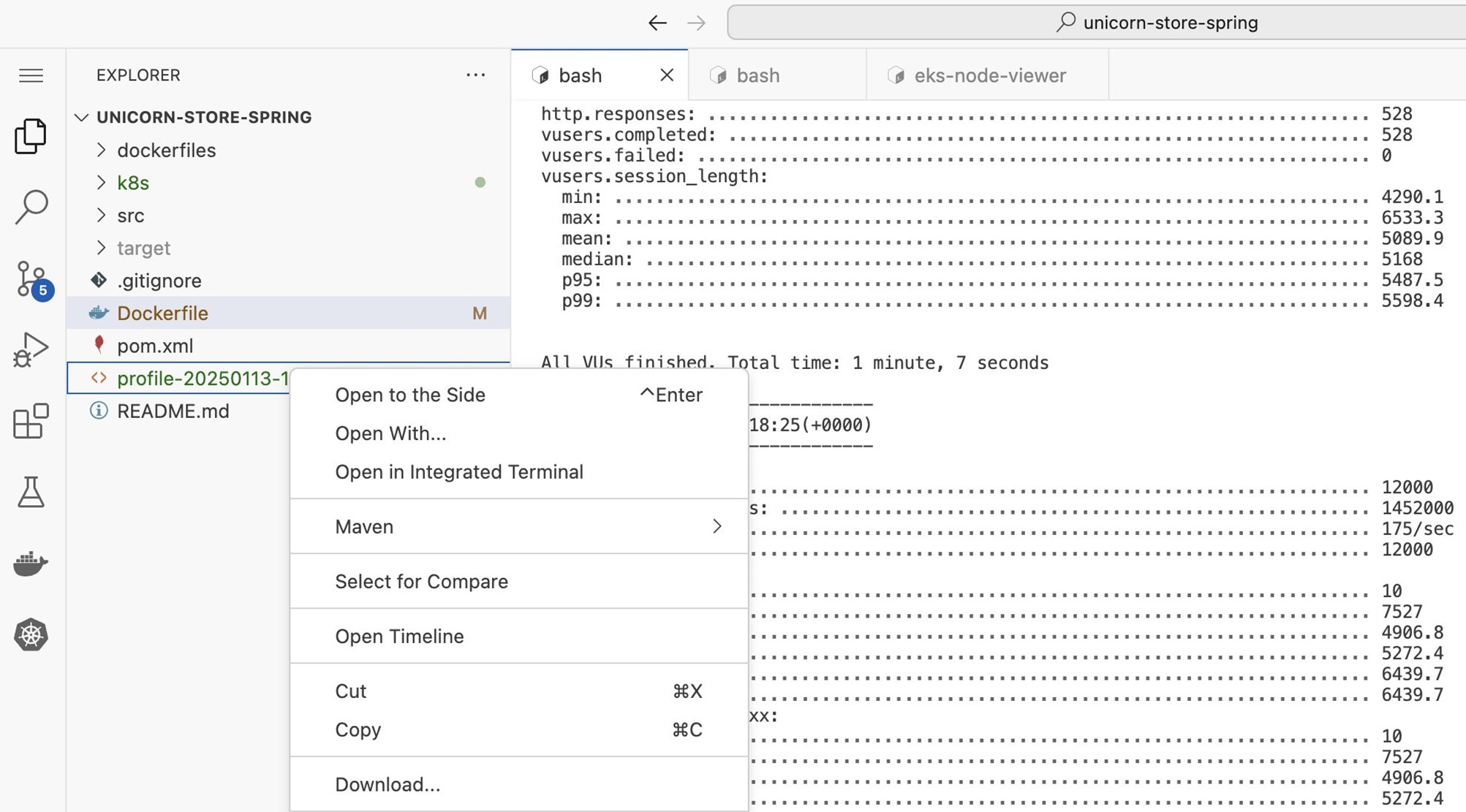This screenshot has height=812, width=1466.
Task: Open Source Control view with 5 changes
Action: (x=33, y=281)
